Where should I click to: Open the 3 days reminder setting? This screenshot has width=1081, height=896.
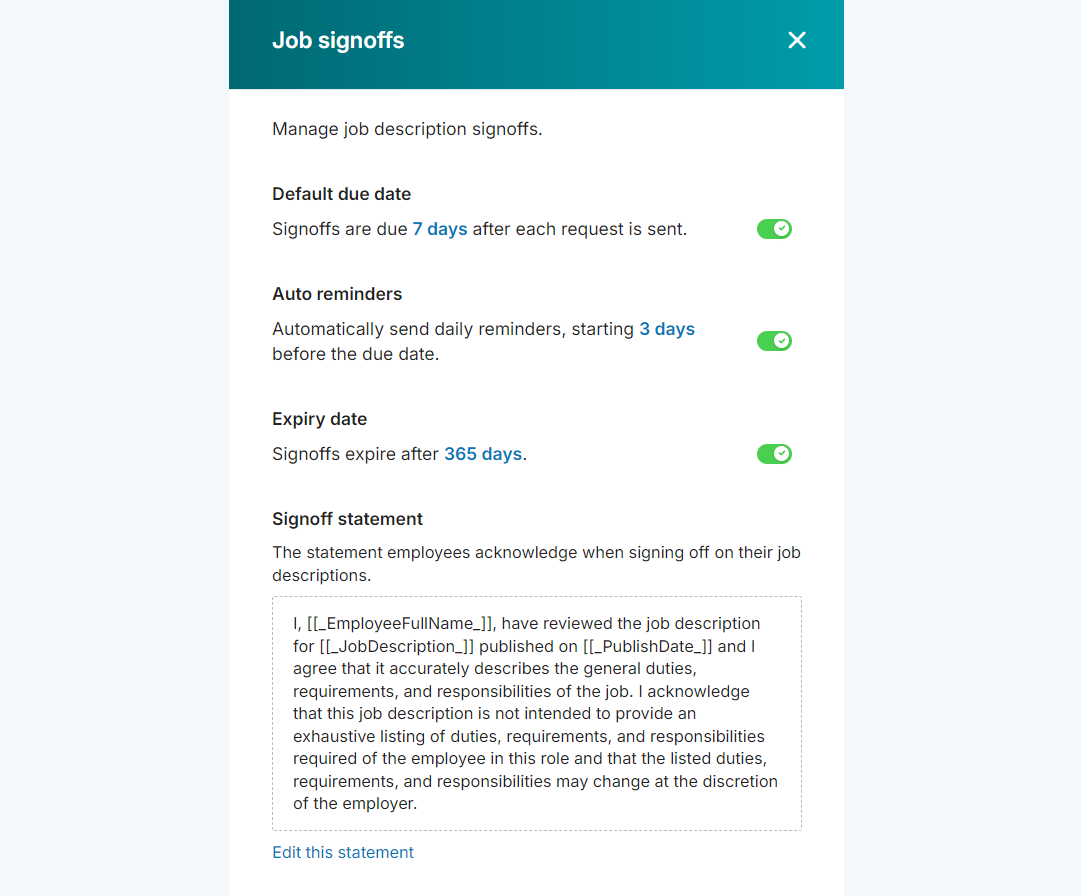point(667,329)
